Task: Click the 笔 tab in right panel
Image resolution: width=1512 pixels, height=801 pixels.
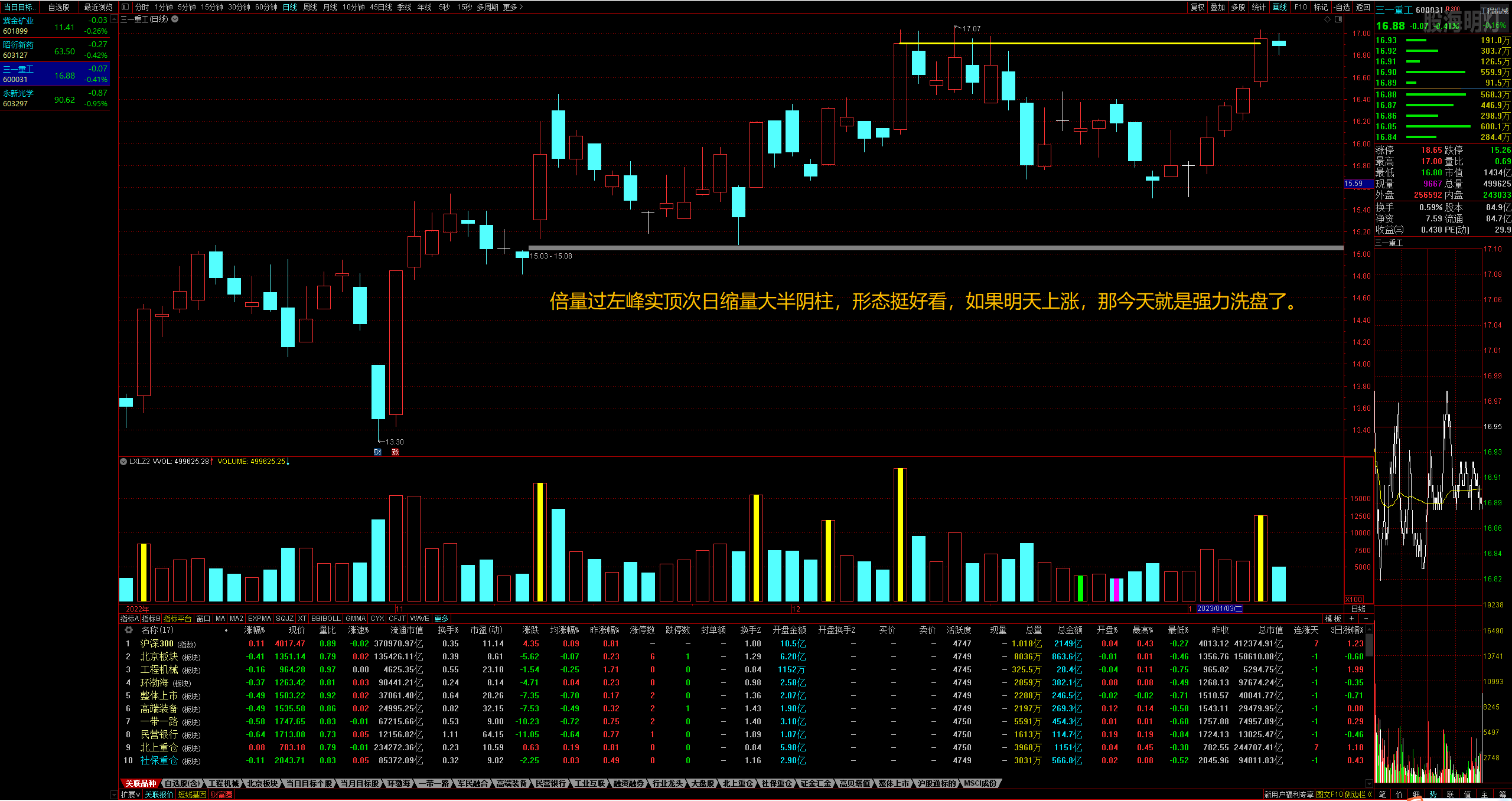Action: (1383, 795)
